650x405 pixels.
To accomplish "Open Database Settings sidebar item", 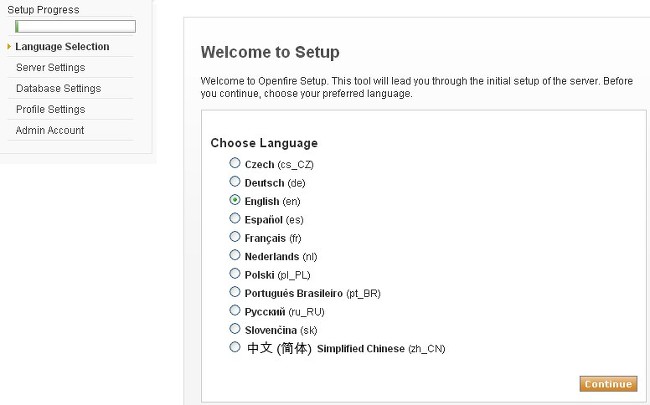I will pyautogui.click(x=58, y=88).
